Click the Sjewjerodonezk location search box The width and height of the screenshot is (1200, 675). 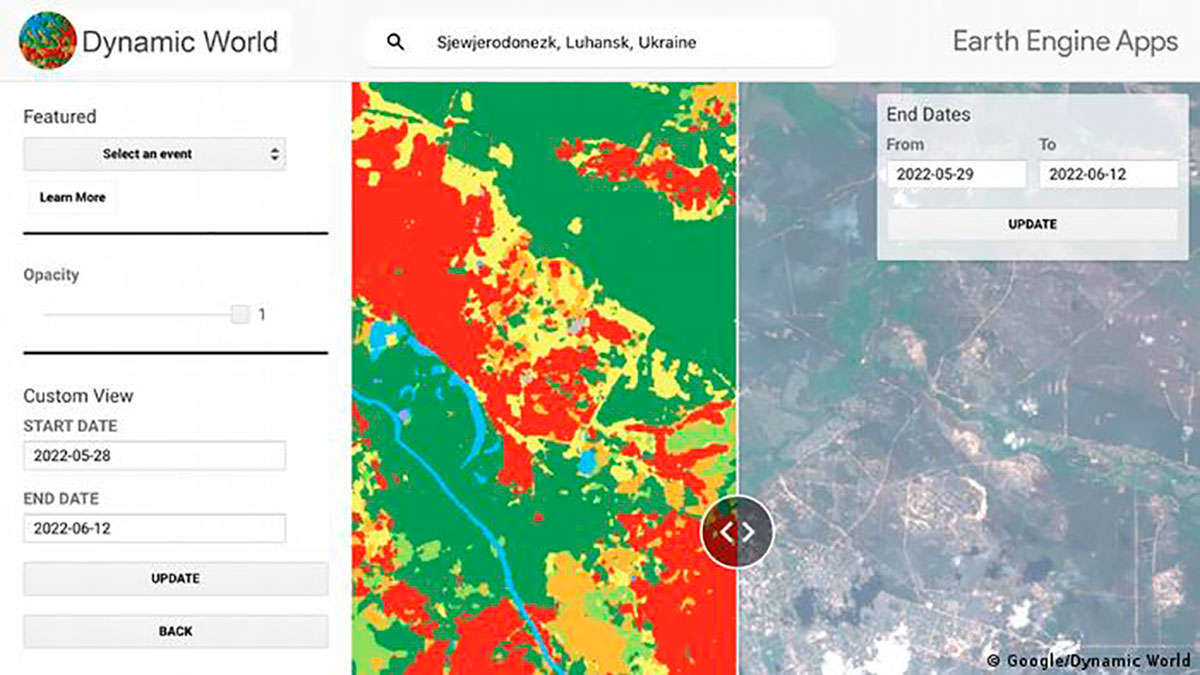(x=600, y=42)
